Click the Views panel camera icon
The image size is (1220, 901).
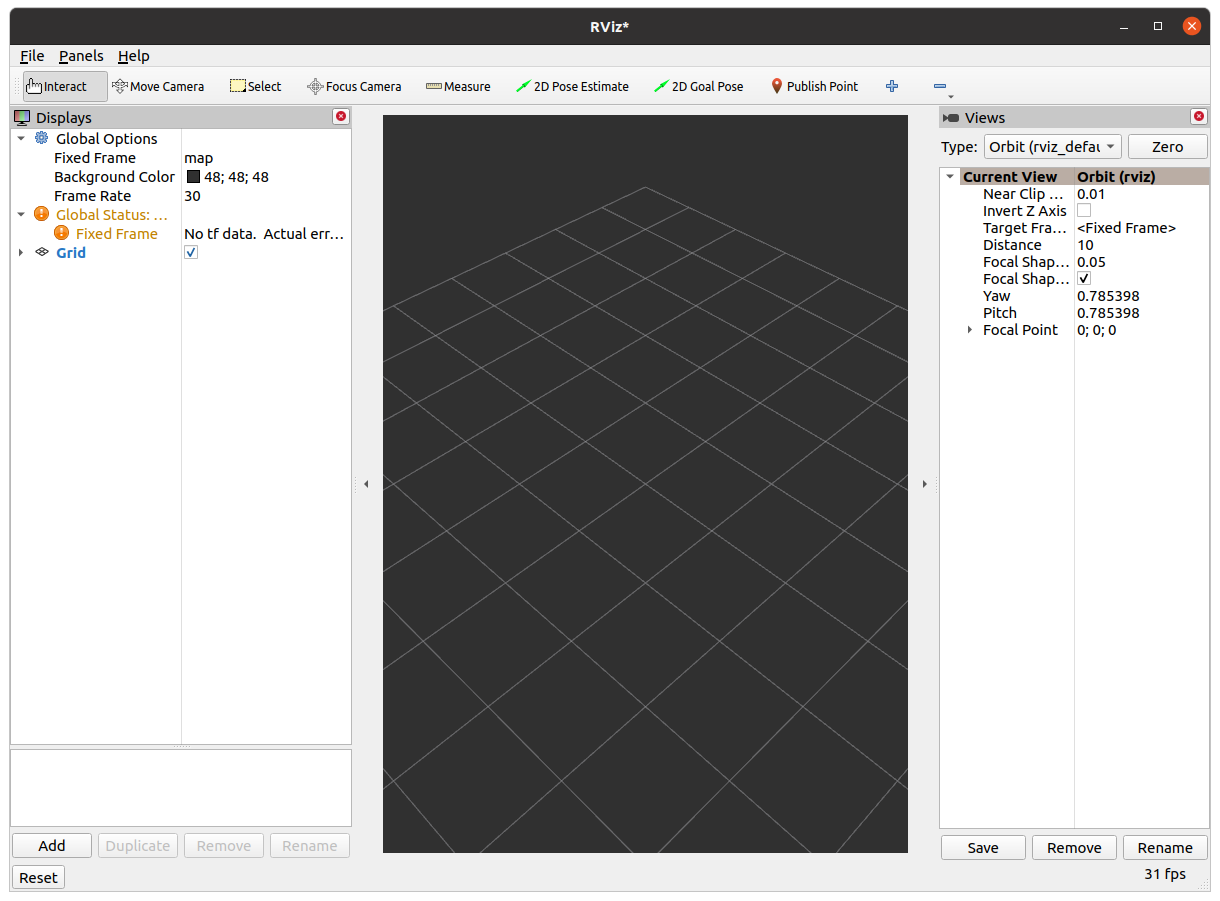(x=952, y=118)
